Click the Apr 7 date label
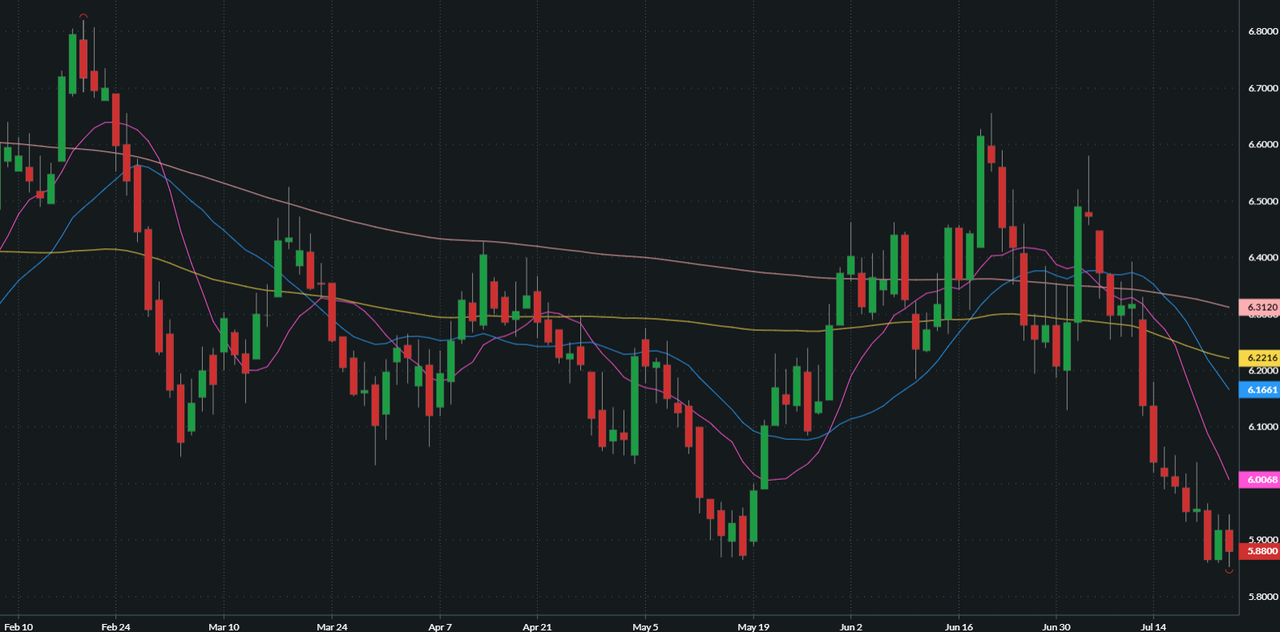1280x632 pixels. pyautogui.click(x=440, y=627)
